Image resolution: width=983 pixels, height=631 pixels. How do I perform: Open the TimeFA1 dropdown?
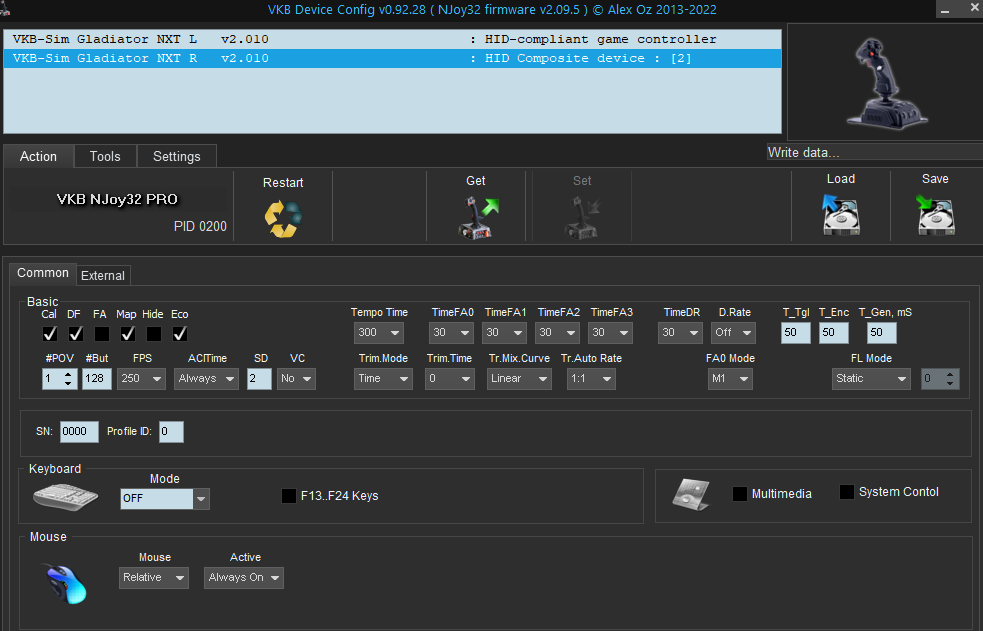504,333
